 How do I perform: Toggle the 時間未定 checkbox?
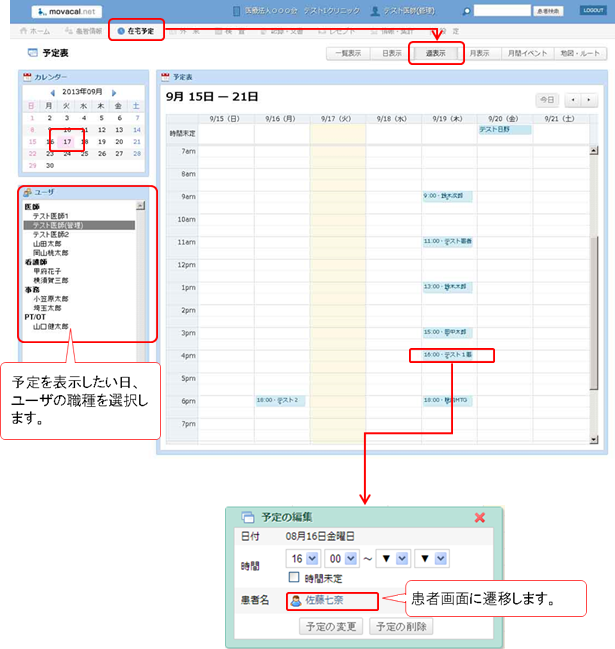coord(293,579)
